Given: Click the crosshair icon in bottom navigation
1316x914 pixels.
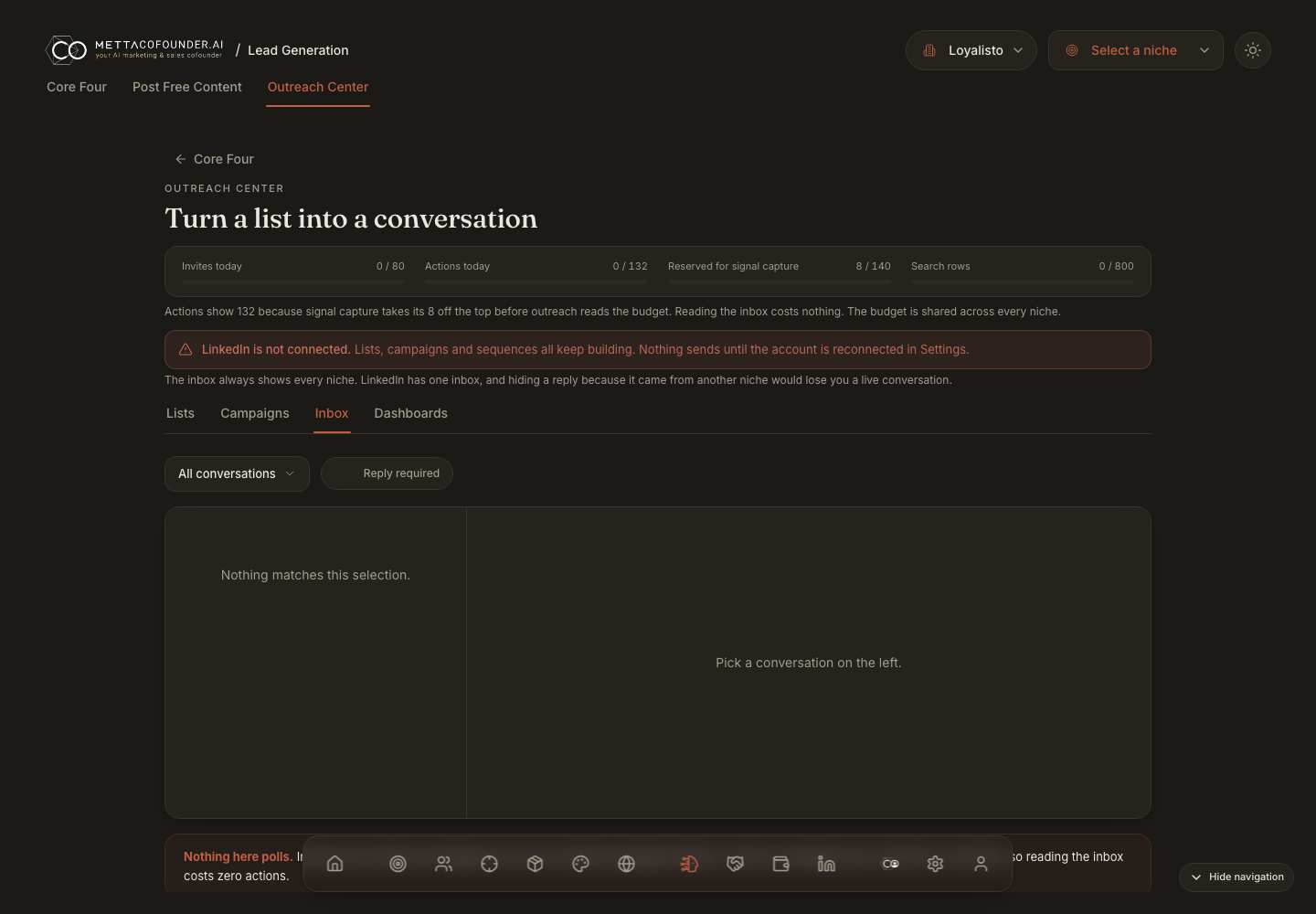Looking at the screenshot, I should point(489,864).
